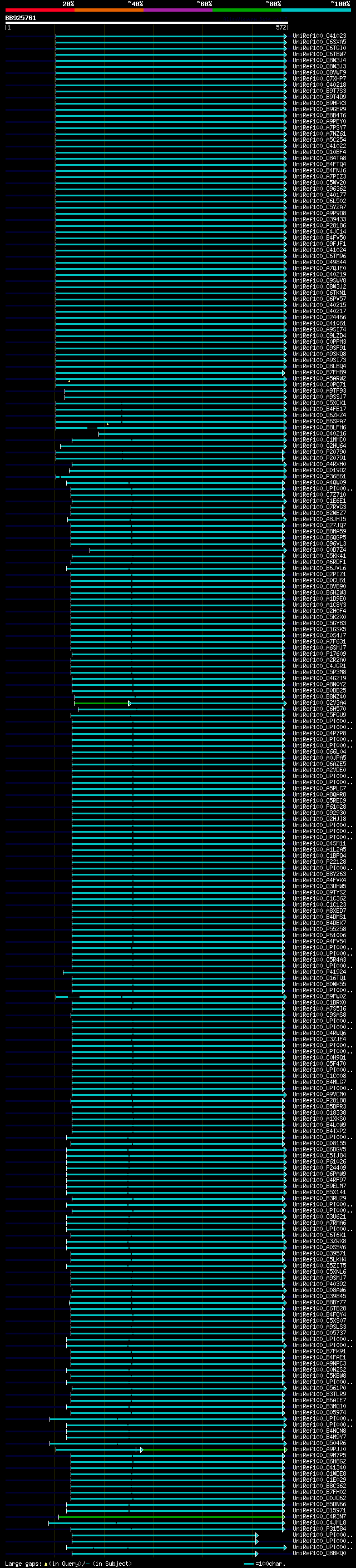The height and width of the screenshot is (1568, 356).
Task: Select hit UniRef100_C0PQ71
Action: [x=319, y=385]
